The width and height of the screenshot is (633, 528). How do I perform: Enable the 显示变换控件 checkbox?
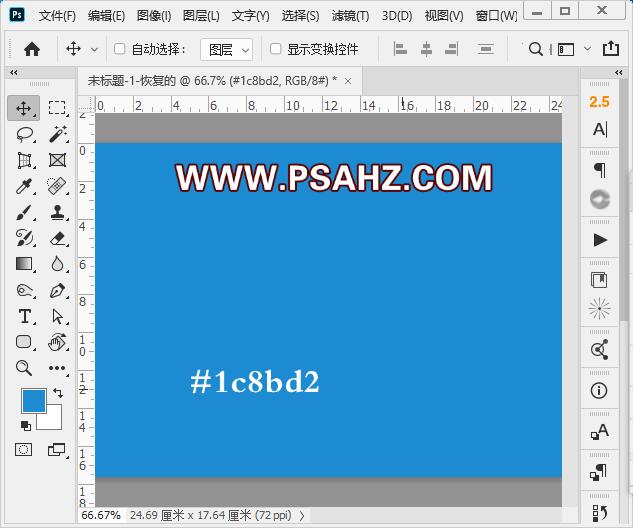(276, 49)
